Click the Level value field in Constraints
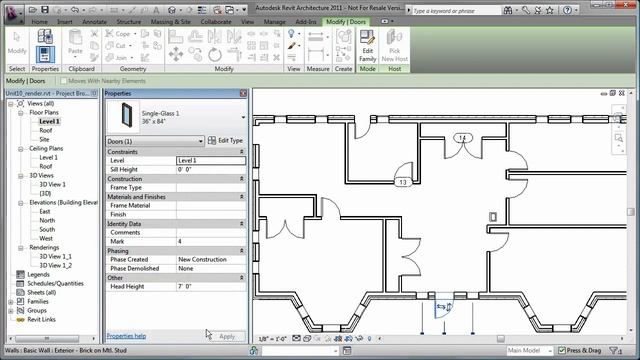This screenshot has height=360, width=640. pos(211,160)
